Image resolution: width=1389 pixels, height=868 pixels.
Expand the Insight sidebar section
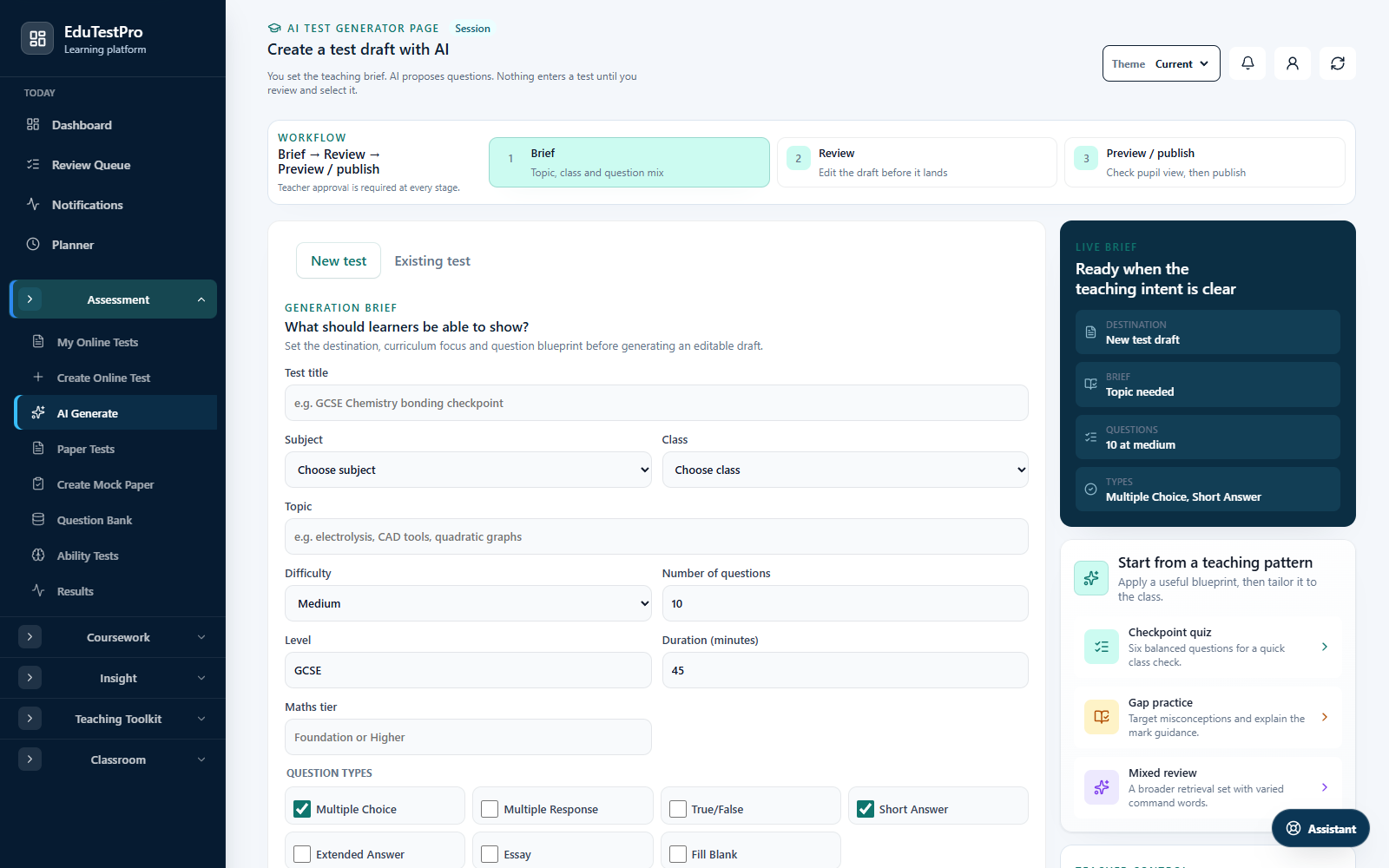(x=114, y=678)
